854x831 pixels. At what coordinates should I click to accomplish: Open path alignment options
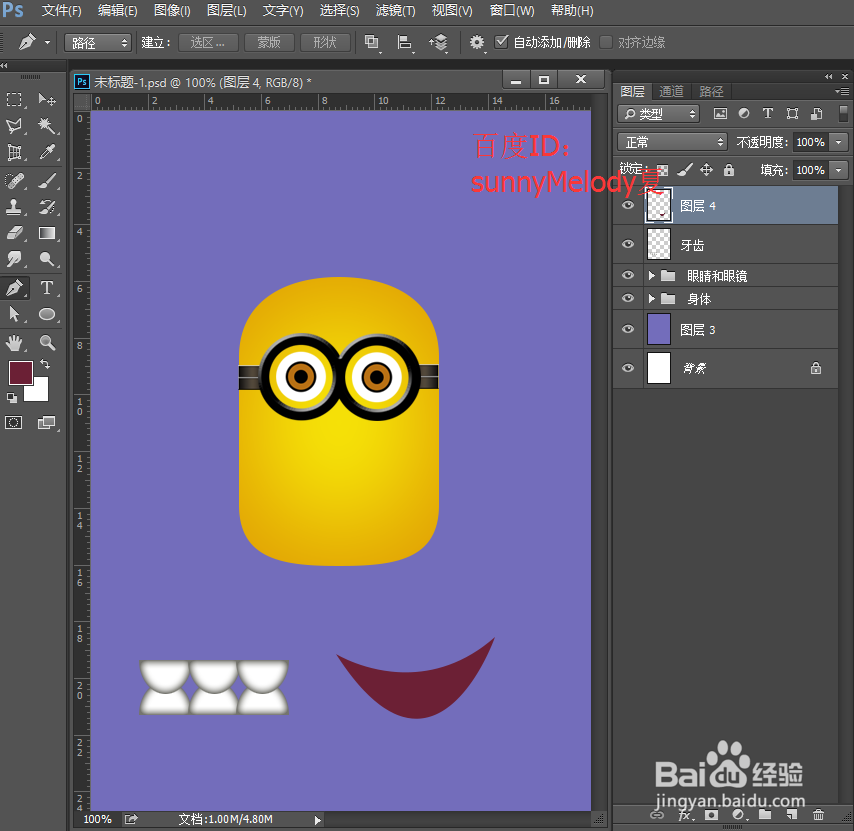[405, 42]
